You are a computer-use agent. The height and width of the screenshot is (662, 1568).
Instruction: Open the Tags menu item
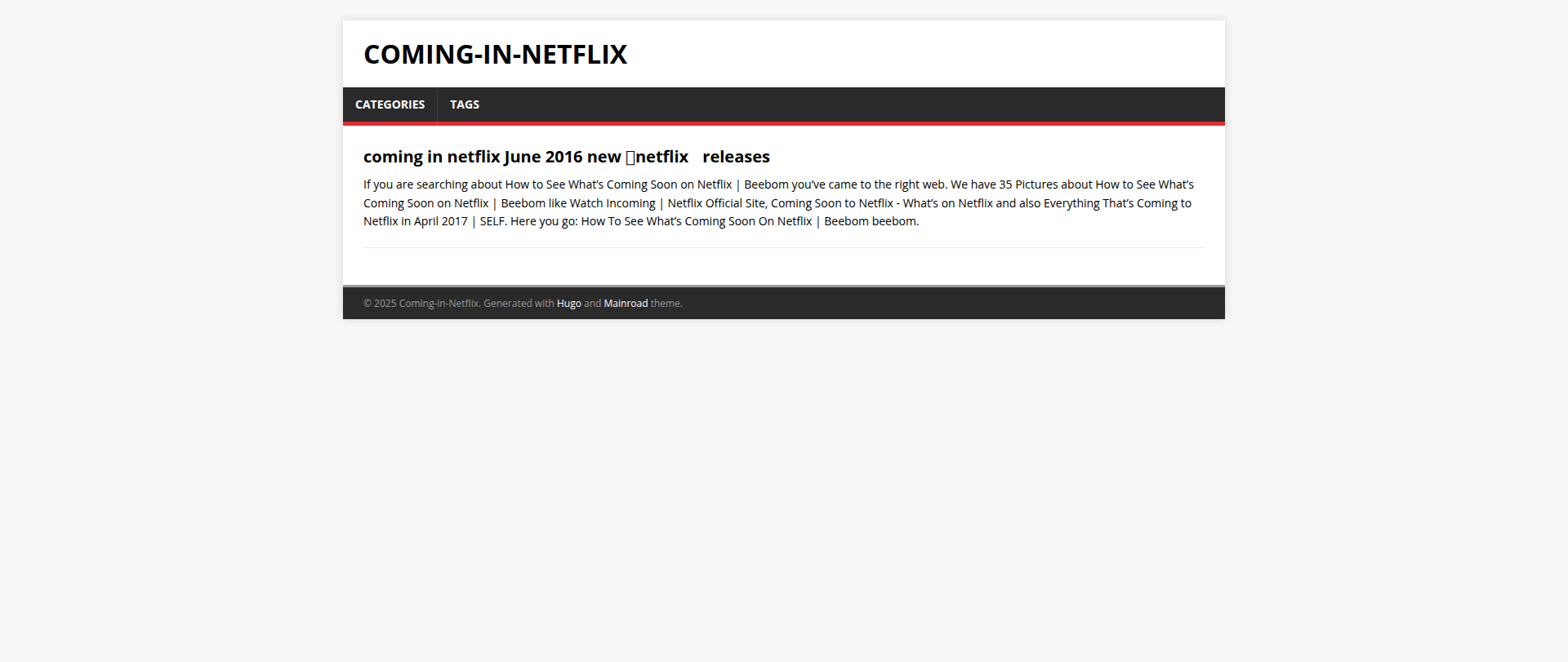pyautogui.click(x=464, y=104)
